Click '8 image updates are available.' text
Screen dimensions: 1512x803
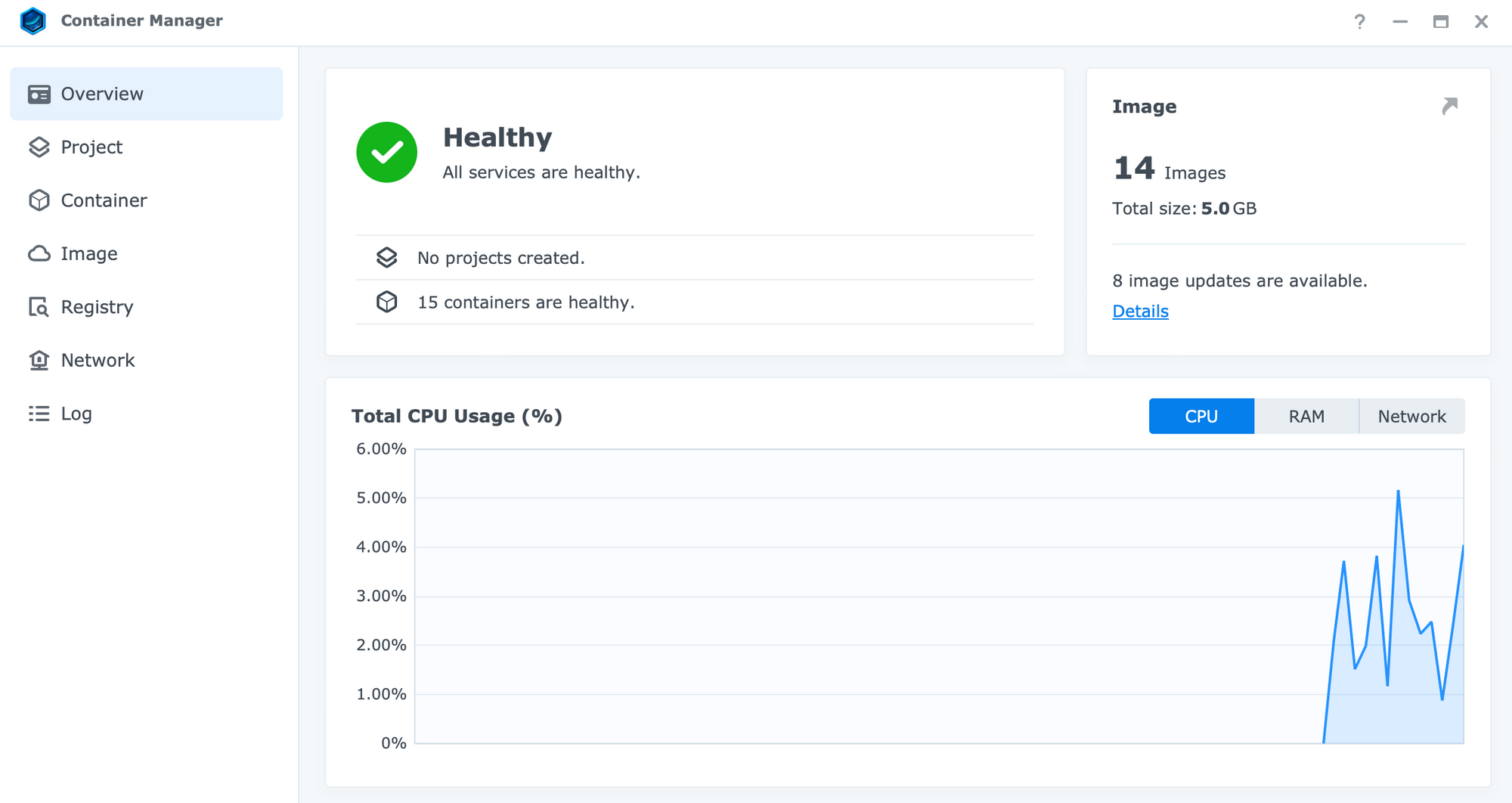[x=1240, y=281]
